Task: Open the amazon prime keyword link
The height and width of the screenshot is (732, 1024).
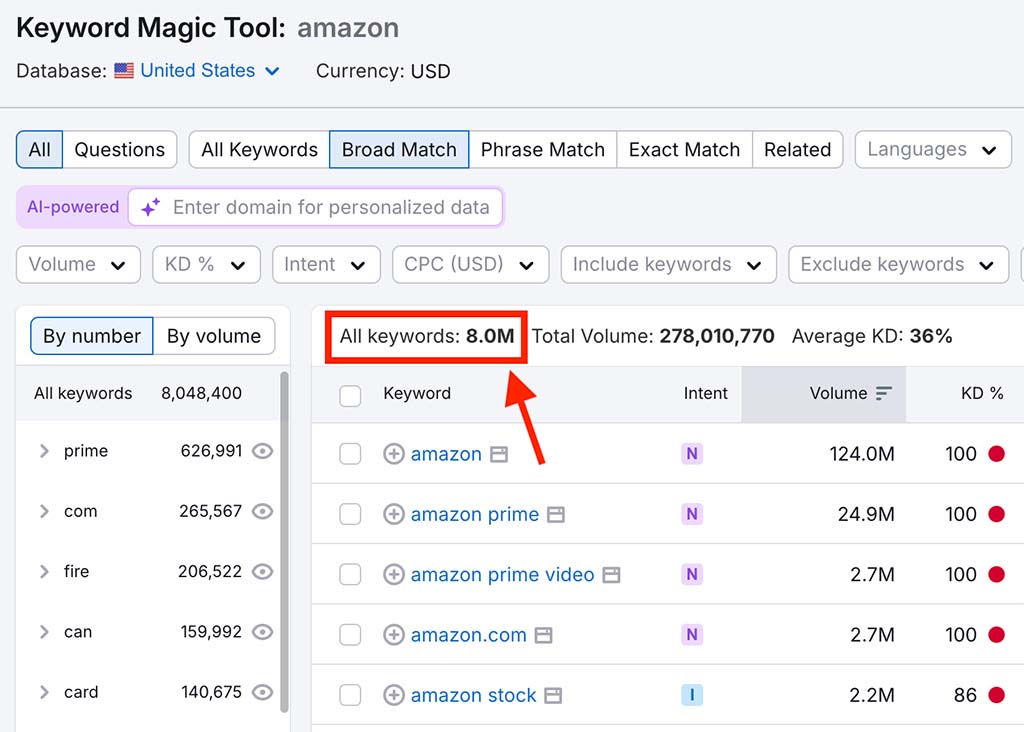Action: 473,513
